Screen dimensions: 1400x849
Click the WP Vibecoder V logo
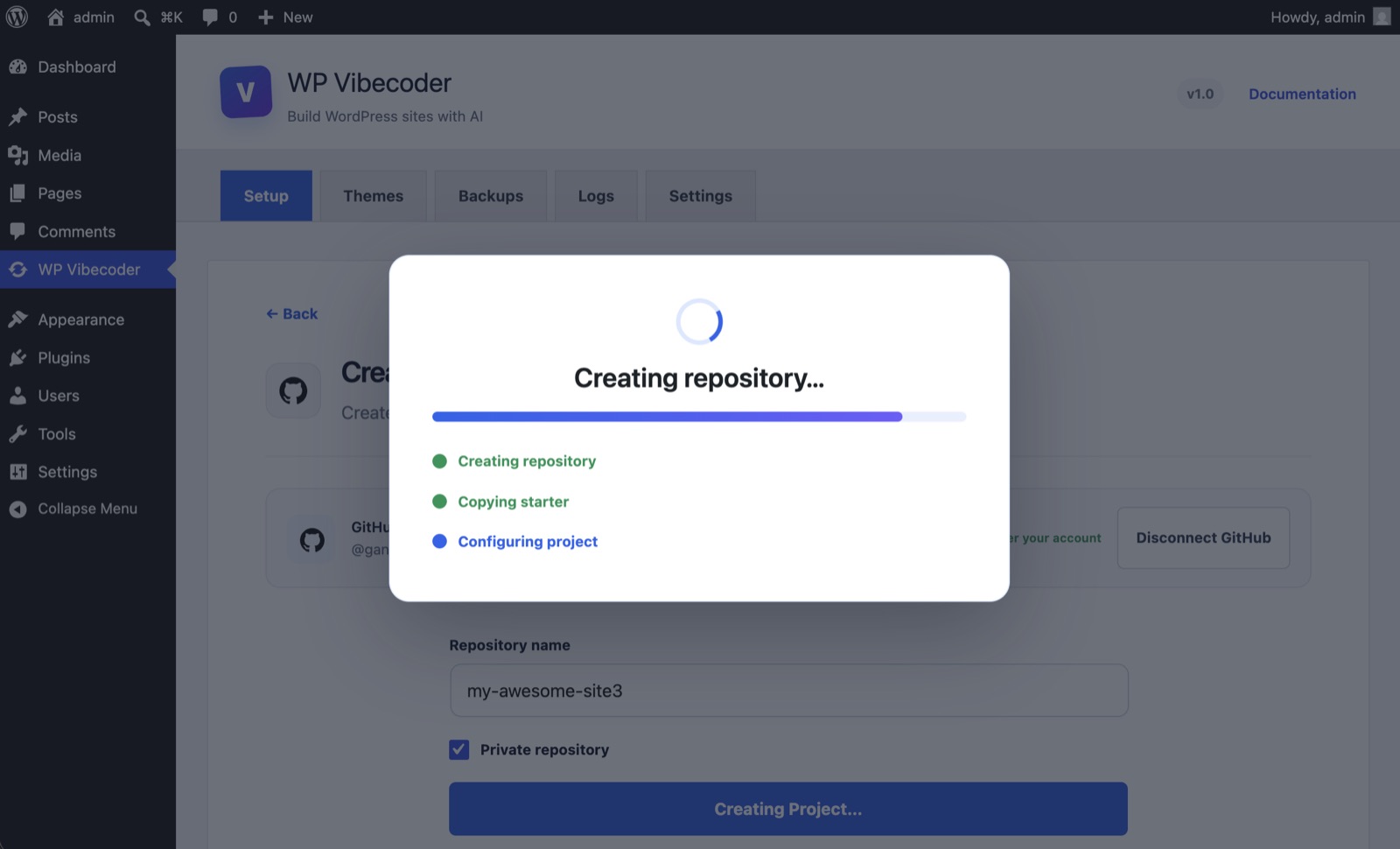[x=246, y=92]
